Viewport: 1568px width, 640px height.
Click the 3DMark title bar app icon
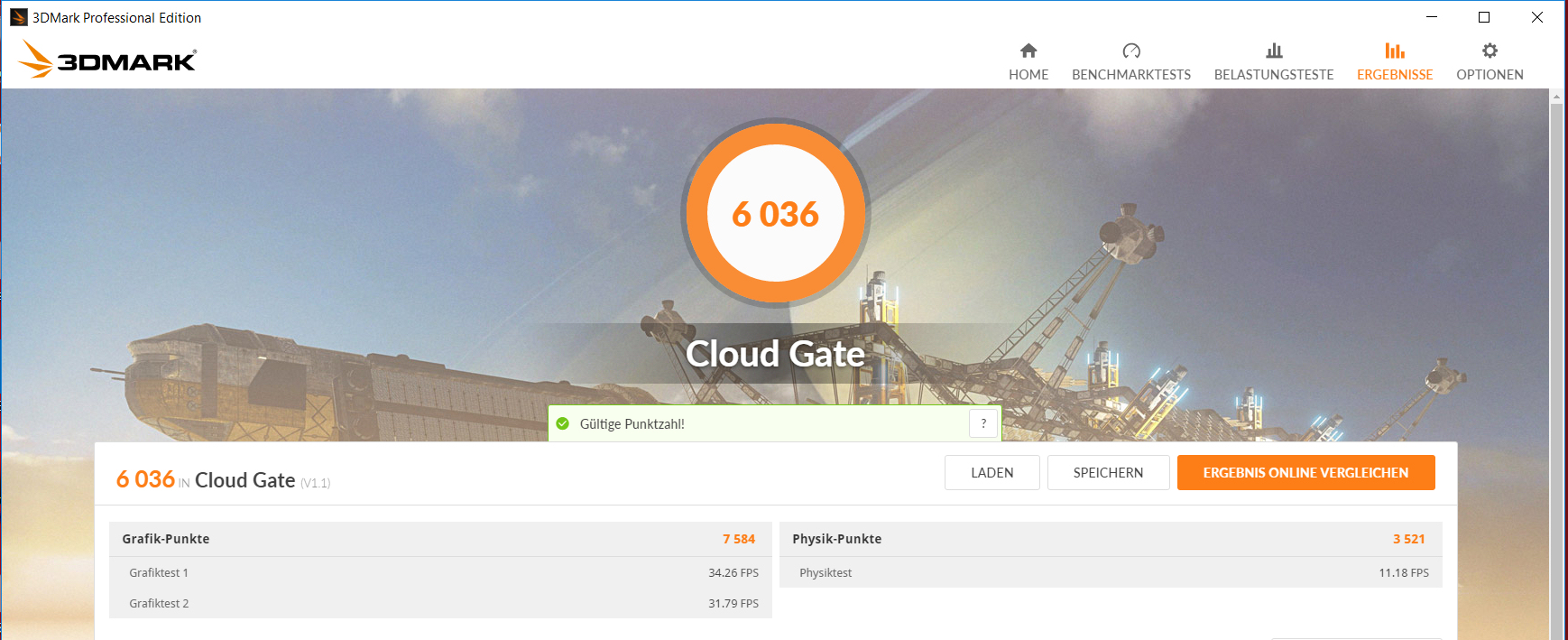tap(18, 17)
